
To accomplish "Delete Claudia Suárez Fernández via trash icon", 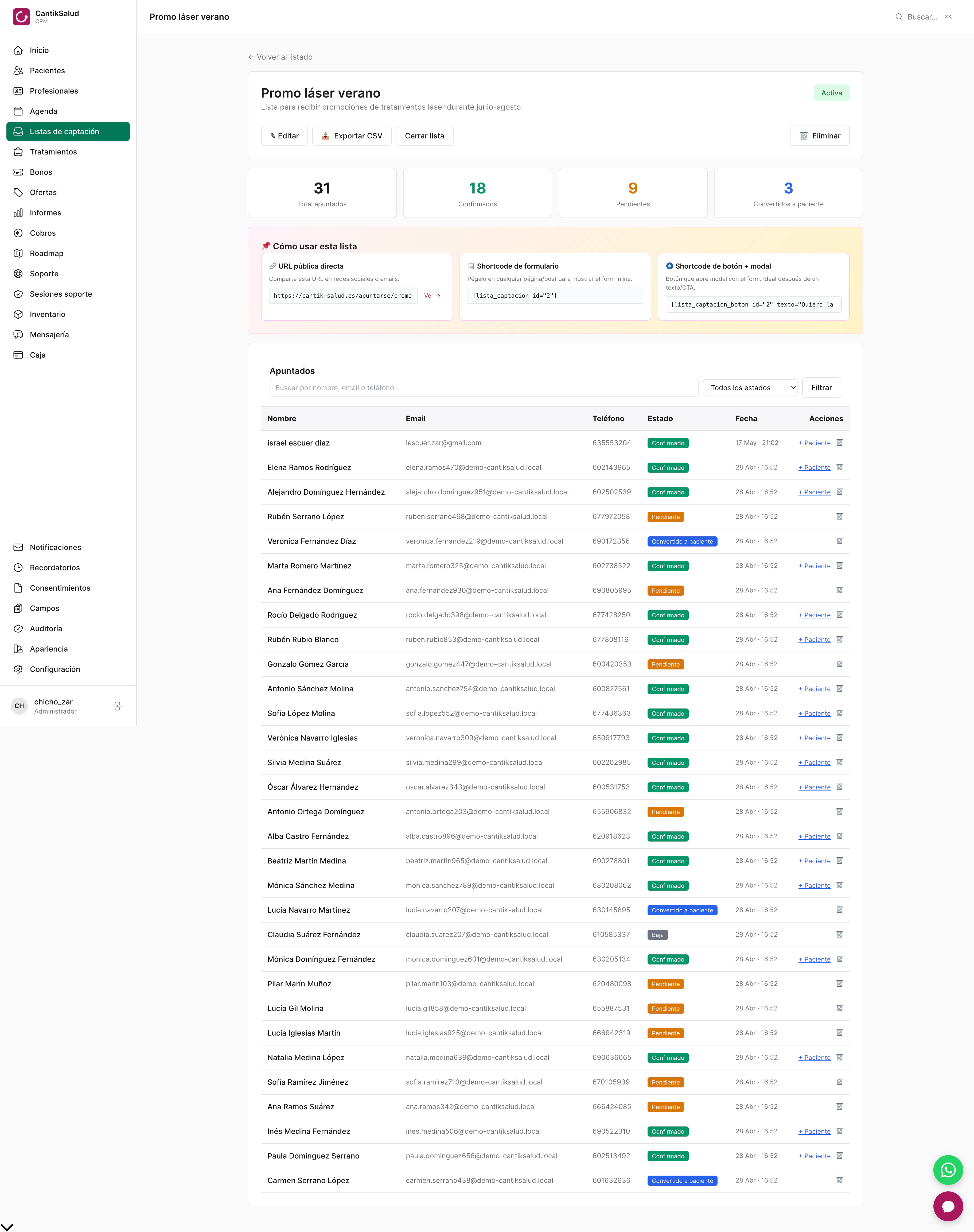I will [x=839, y=934].
